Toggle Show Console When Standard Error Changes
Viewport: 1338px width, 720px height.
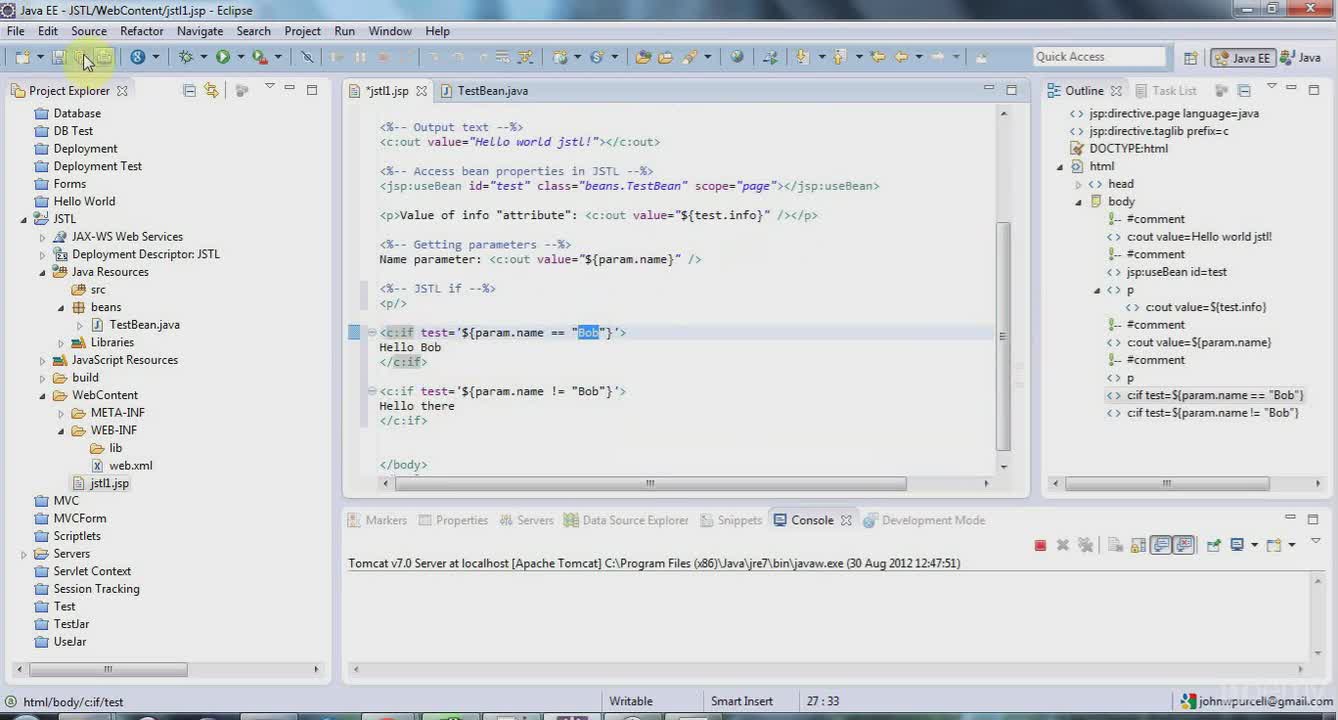(1185, 545)
